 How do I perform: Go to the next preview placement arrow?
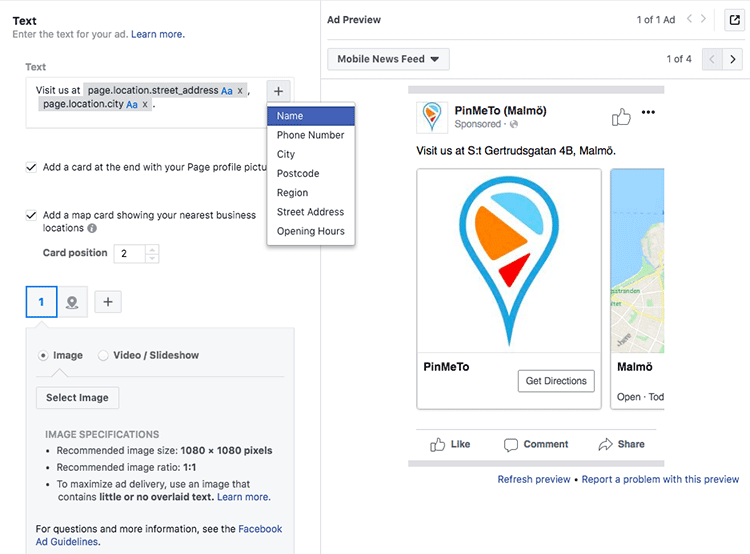click(732, 59)
